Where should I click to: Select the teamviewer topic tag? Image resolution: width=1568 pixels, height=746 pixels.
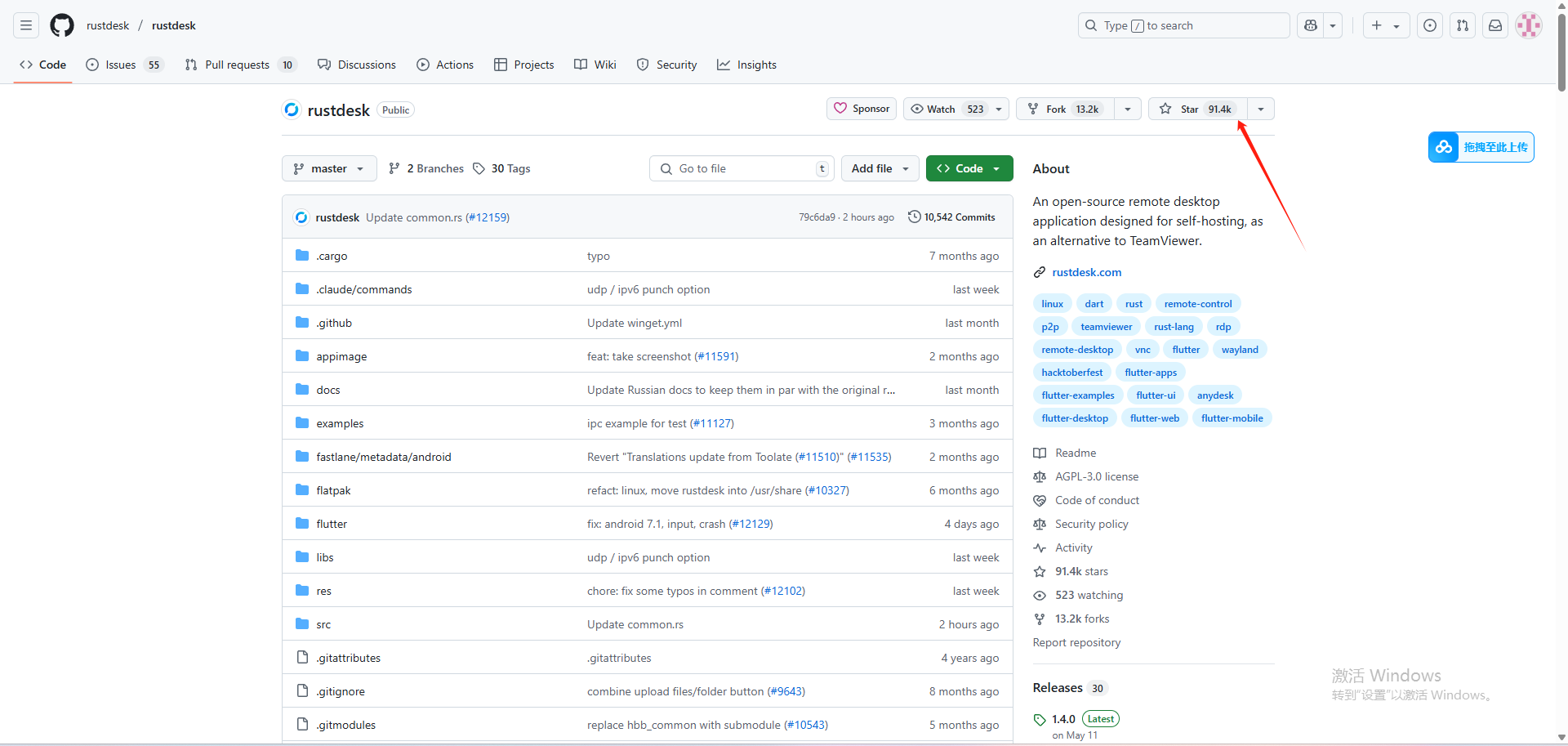[x=1107, y=327]
